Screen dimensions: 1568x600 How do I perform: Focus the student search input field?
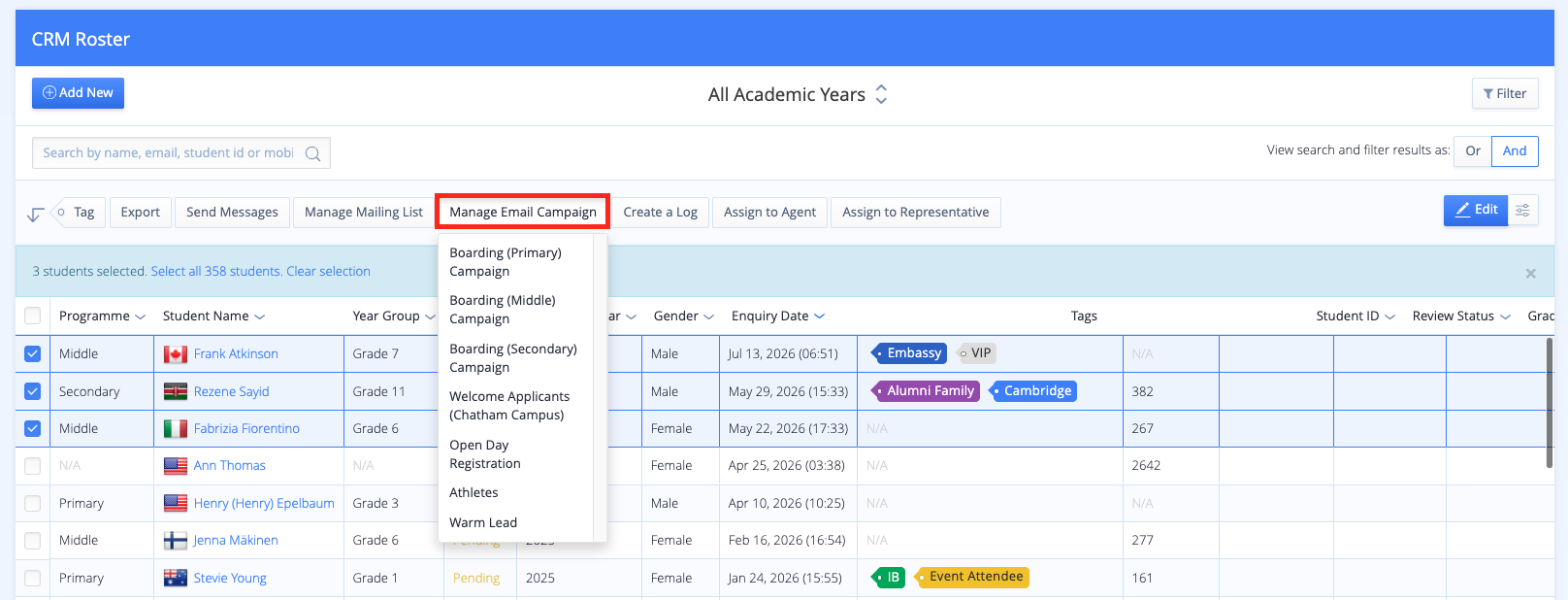169,153
